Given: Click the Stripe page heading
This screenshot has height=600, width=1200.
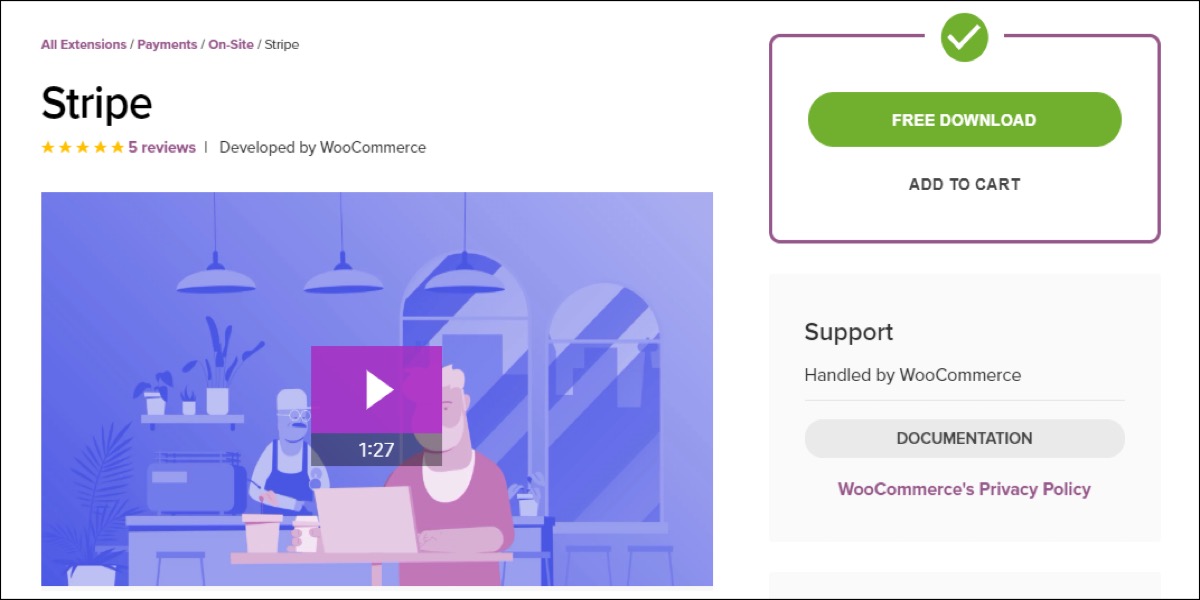Looking at the screenshot, I should [96, 104].
